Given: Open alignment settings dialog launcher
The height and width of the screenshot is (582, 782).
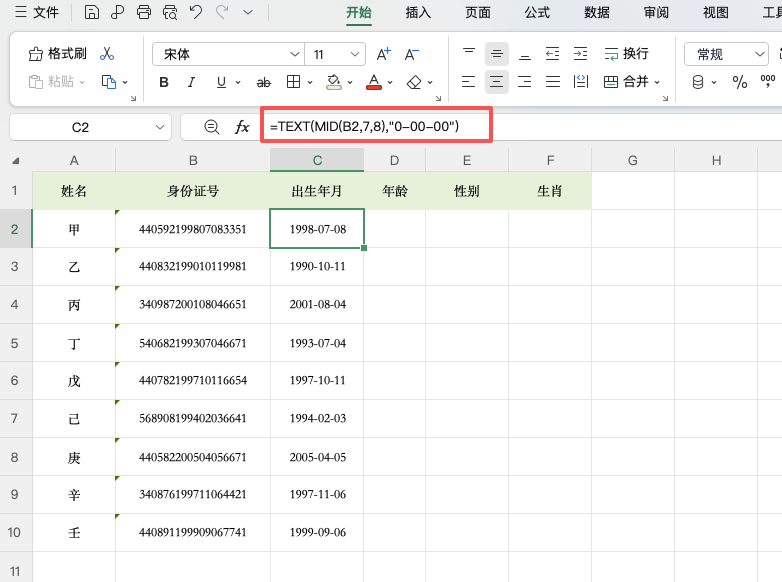Looking at the screenshot, I should (x=665, y=98).
